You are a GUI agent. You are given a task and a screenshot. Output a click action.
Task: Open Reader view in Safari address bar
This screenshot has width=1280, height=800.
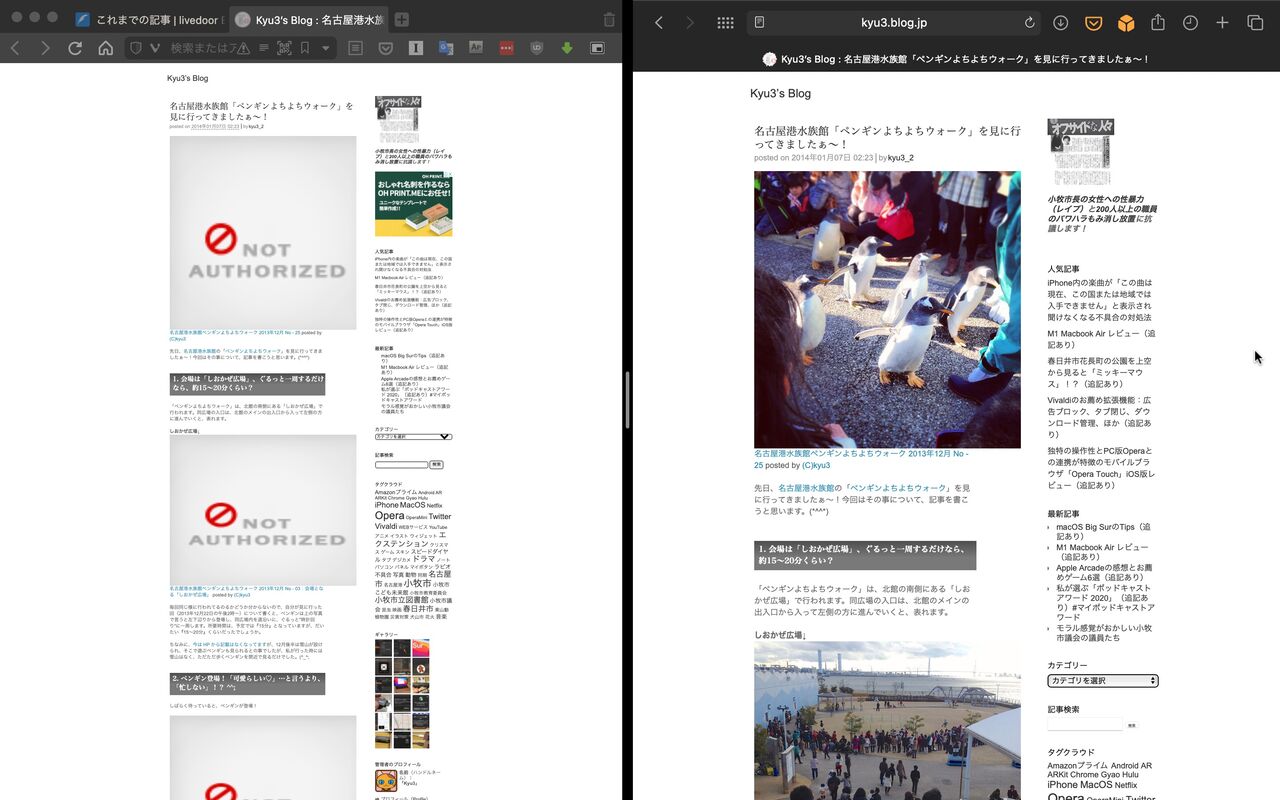tap(760, 23)
